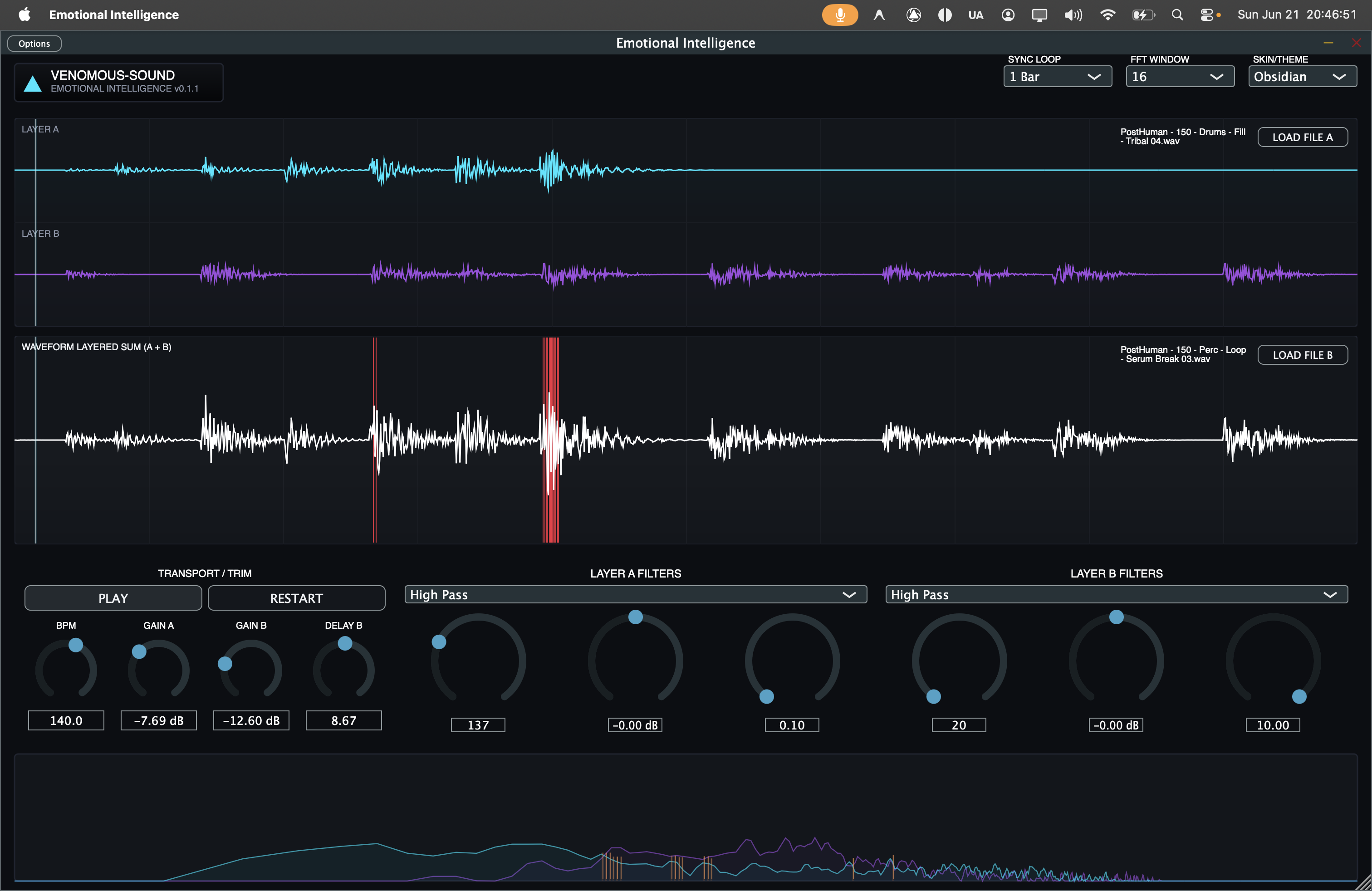1372x891 pixels.
Task: Open the Sync Loop dropdown showing 1 Bar
Action: tap(1057, 77)
